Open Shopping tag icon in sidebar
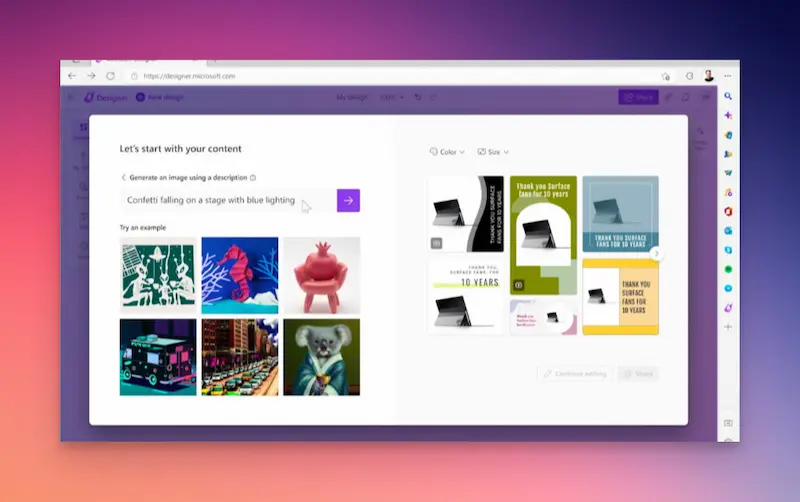Image resolution: width=800 pixels, height=502 pixels. [x=728, y=135]
